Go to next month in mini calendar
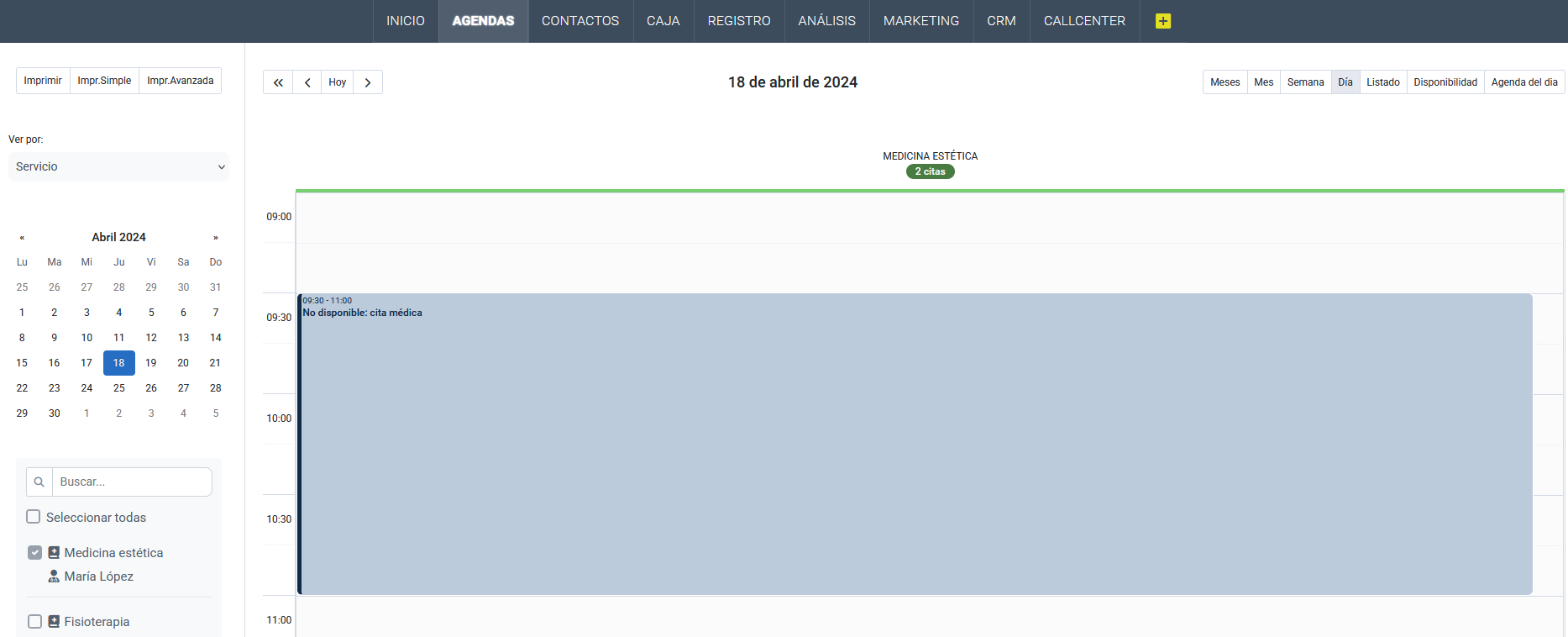Screen dimensions: 1568x637 [216, 238]
